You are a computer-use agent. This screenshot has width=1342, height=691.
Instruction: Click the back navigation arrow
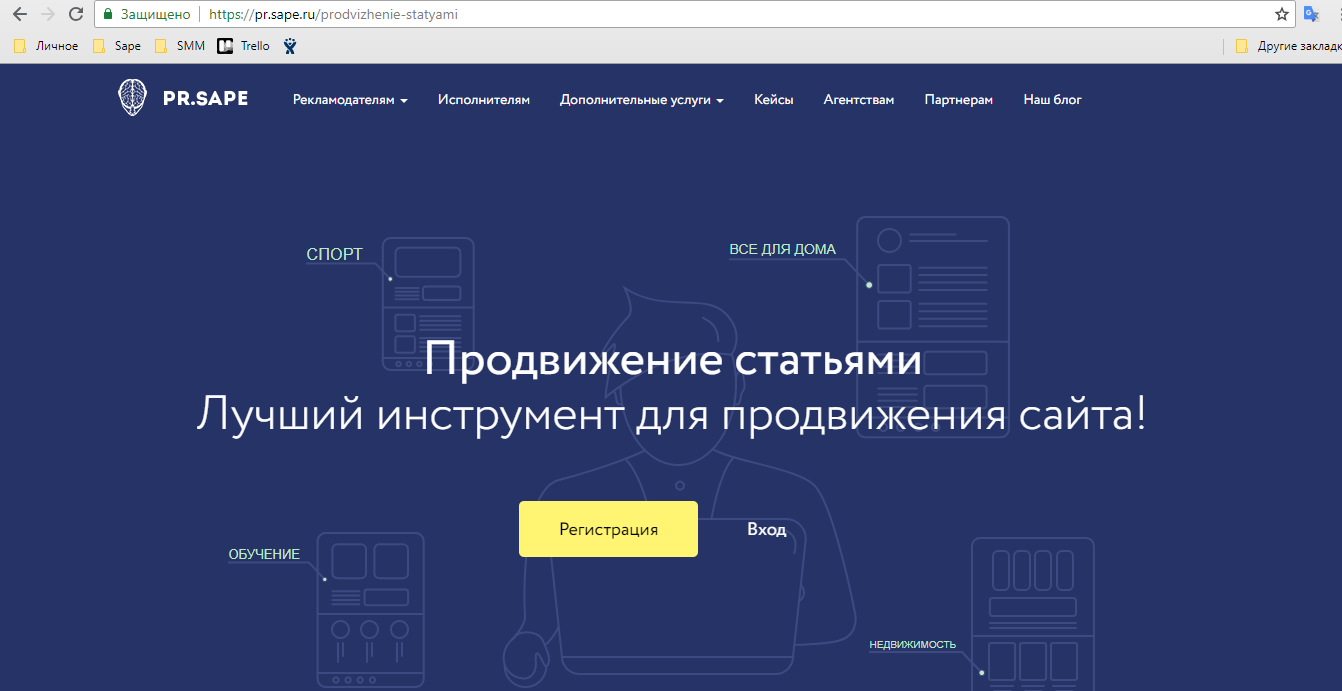(x=17, y=14)
